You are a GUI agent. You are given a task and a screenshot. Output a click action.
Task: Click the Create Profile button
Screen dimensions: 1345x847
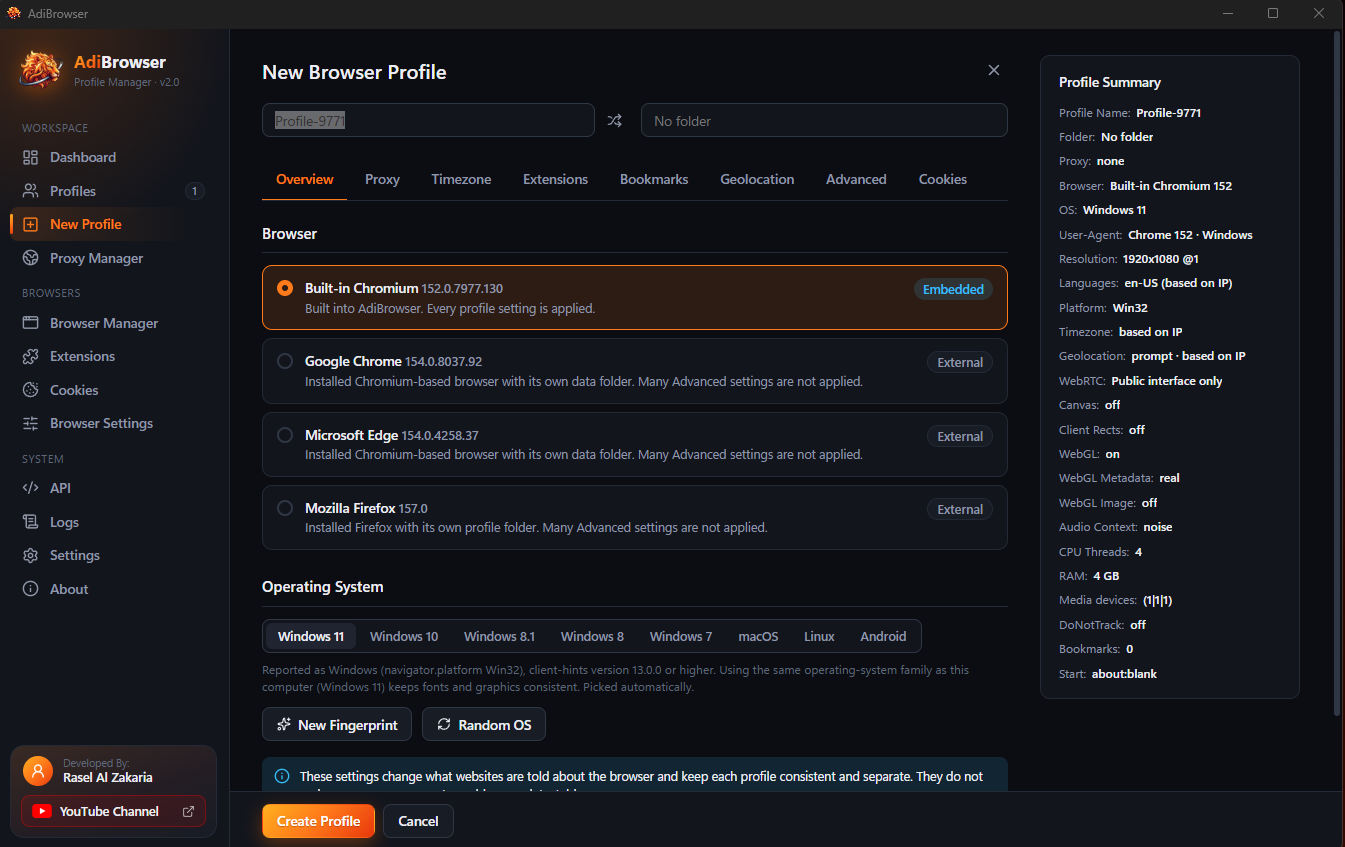[318, 821]
